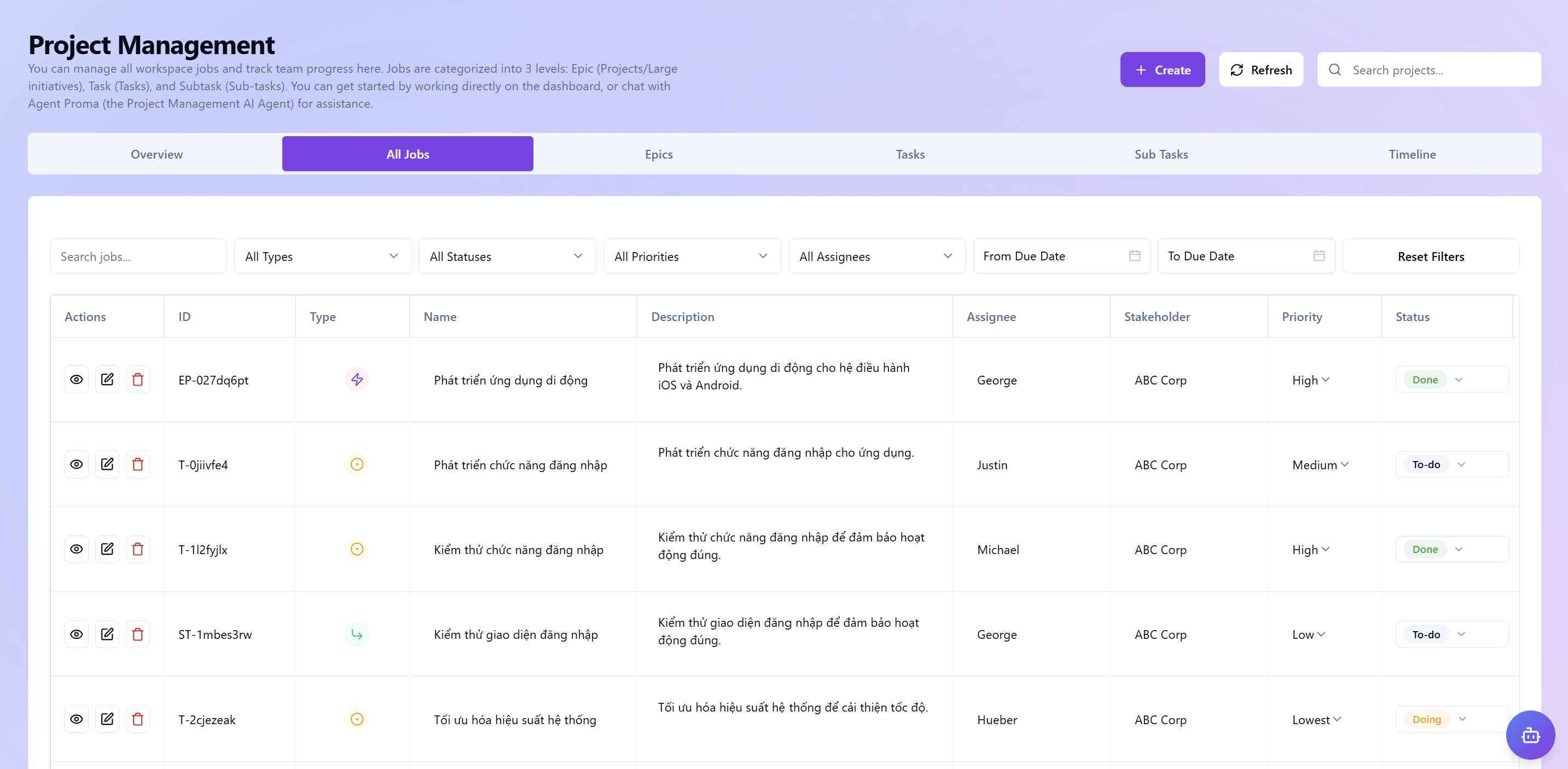The width and height of the screenshot is (1568, 769).
Task: Toggle visibility preview for ST-1mbes3rw row
Action: [76, 634]
